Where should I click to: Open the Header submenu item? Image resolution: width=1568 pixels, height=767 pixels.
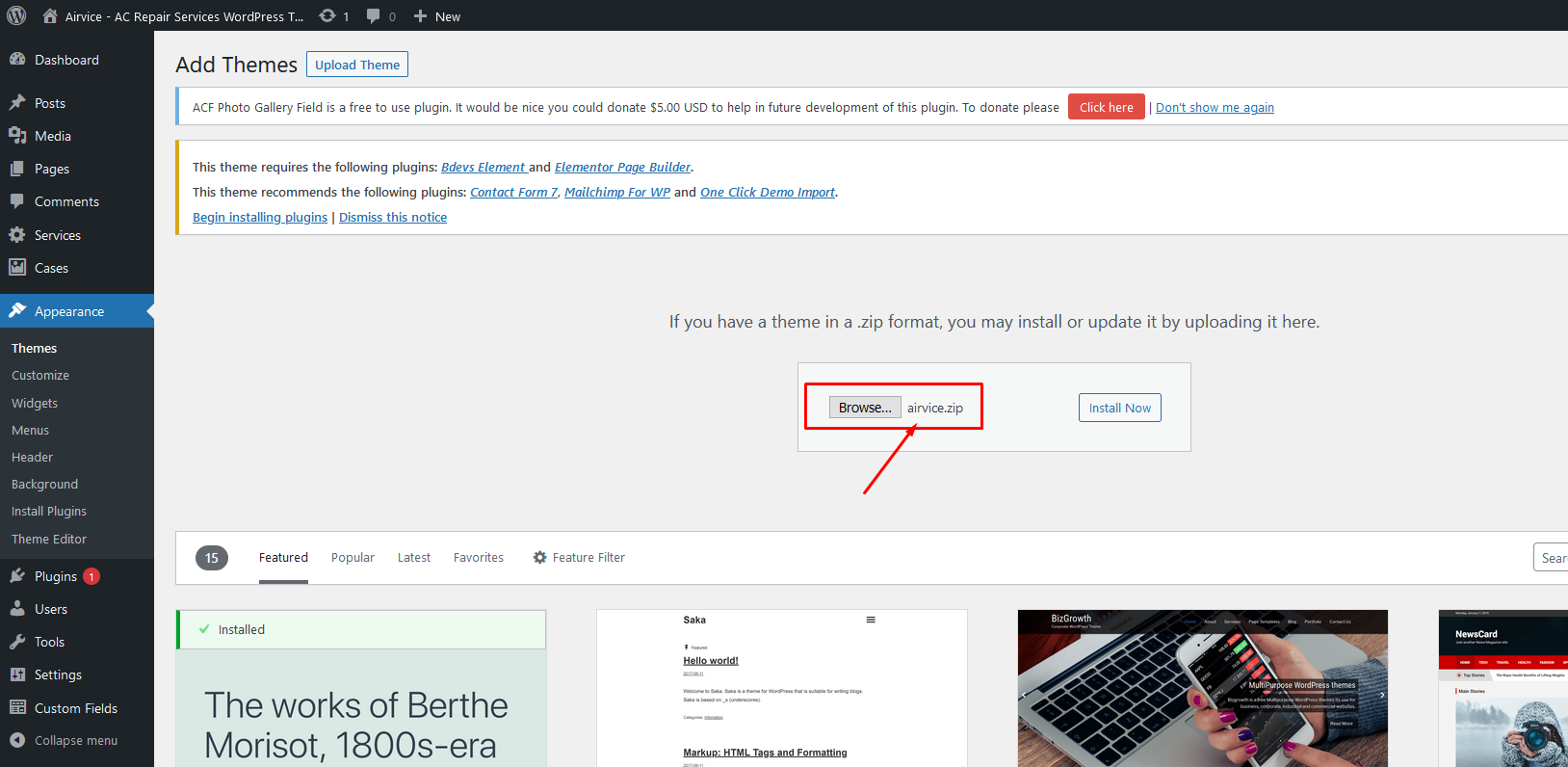tap(32, 457)
